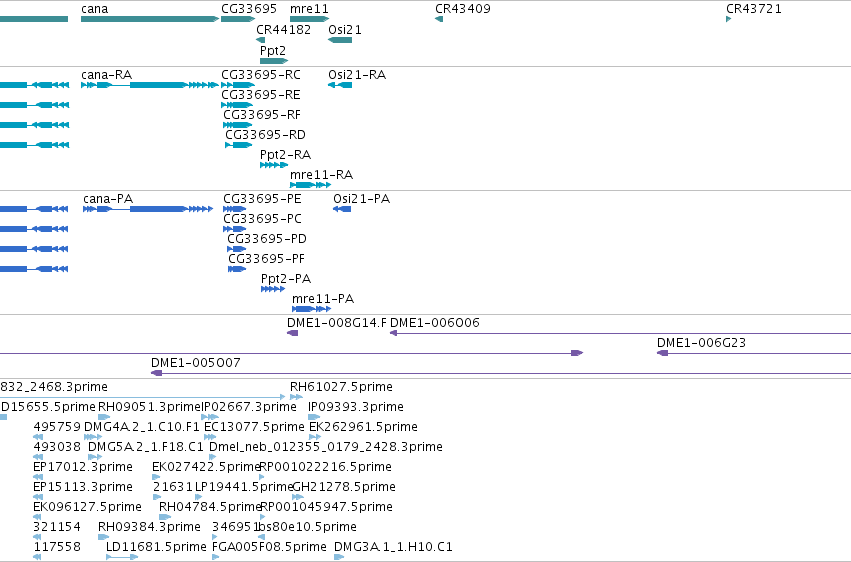Click the Osi21-PA protein label
851x562 pixels.
pos(361,199)
